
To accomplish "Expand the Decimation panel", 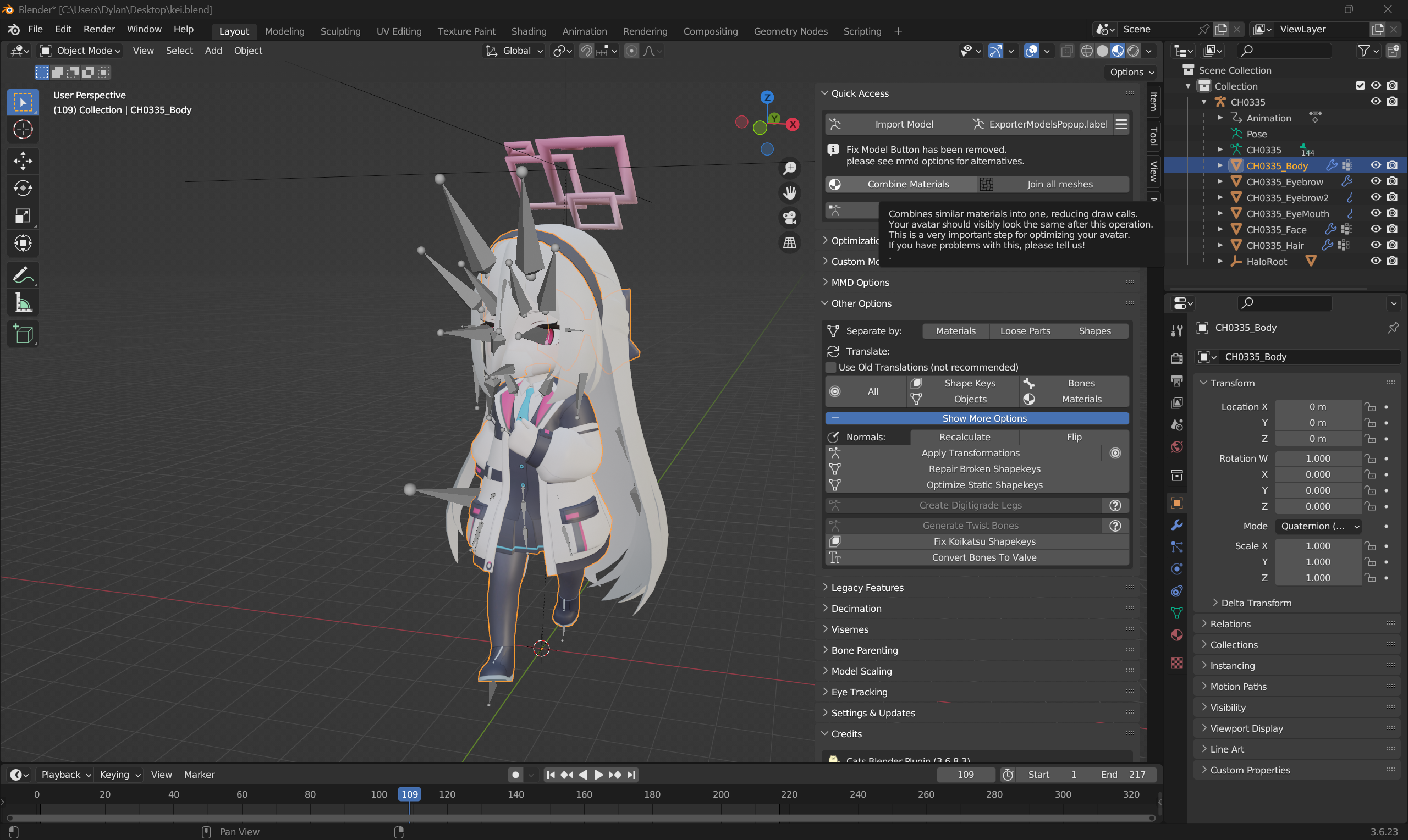I will [856, 609].
